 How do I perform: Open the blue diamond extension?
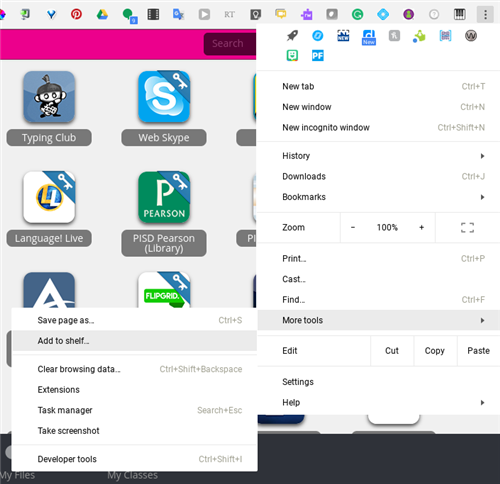[383, 14]
